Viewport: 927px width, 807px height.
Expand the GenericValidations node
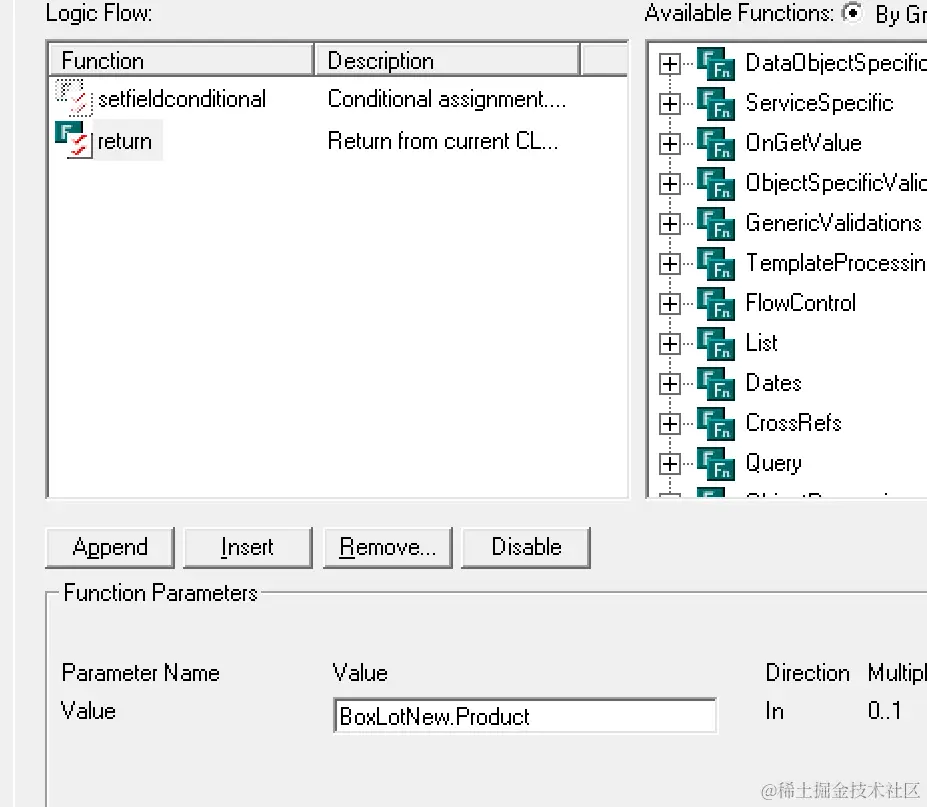coord(669,224)
